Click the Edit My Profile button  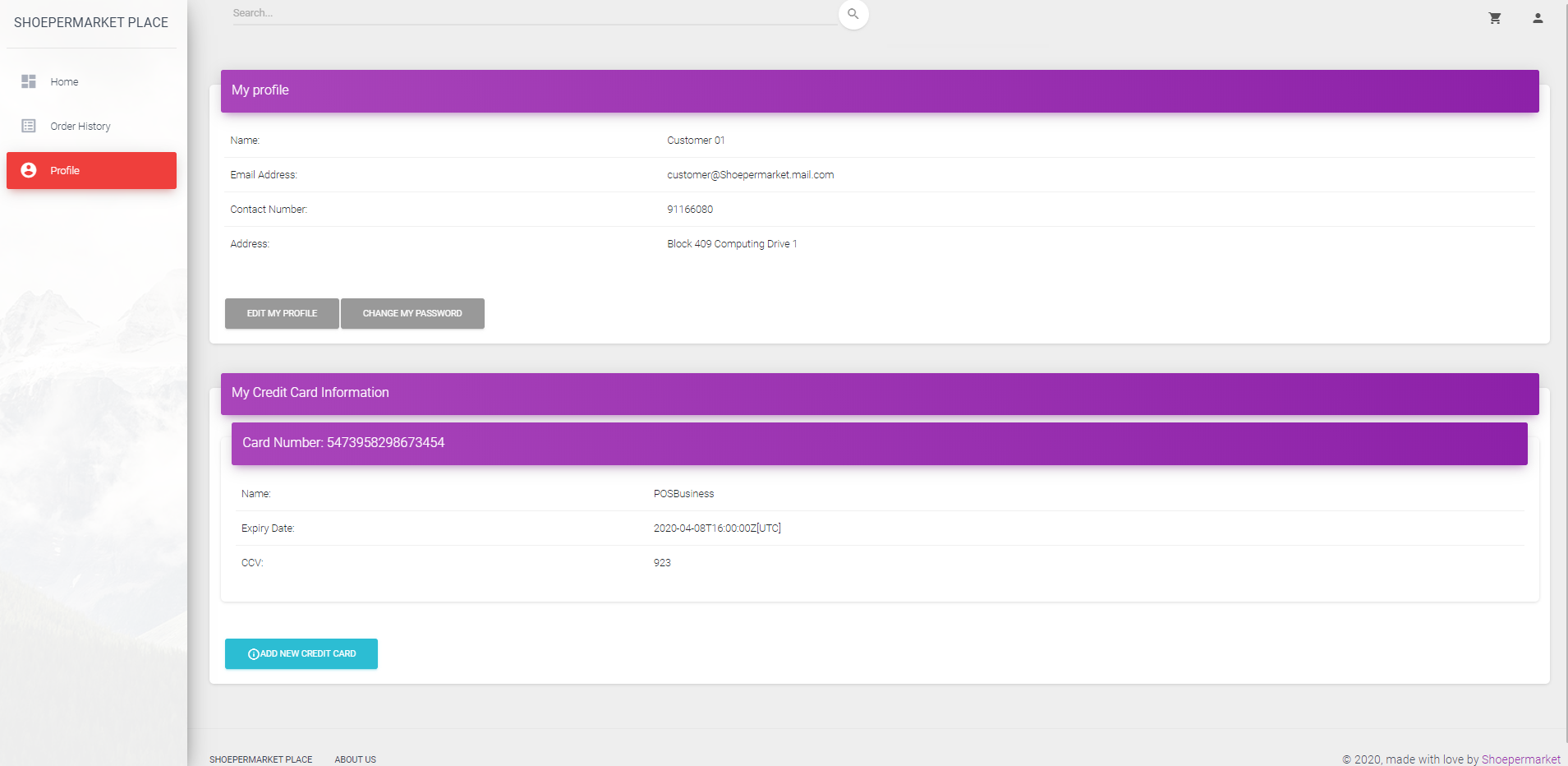pos(282,313)
